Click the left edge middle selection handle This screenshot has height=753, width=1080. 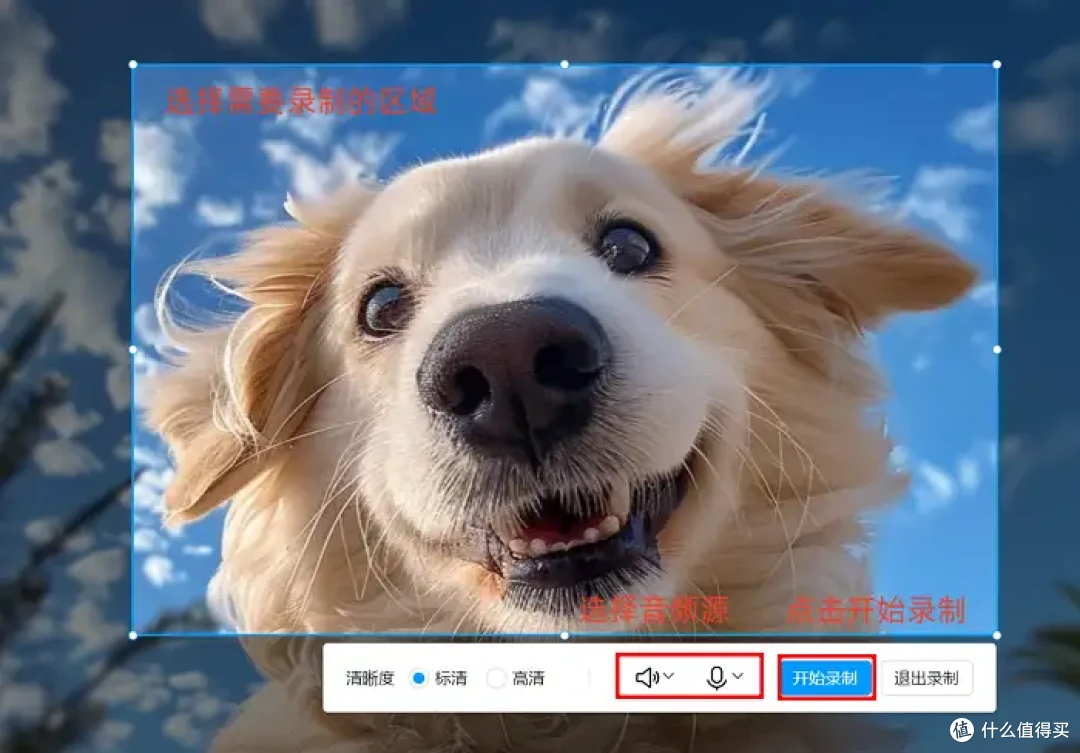click(x=133, y=350)
